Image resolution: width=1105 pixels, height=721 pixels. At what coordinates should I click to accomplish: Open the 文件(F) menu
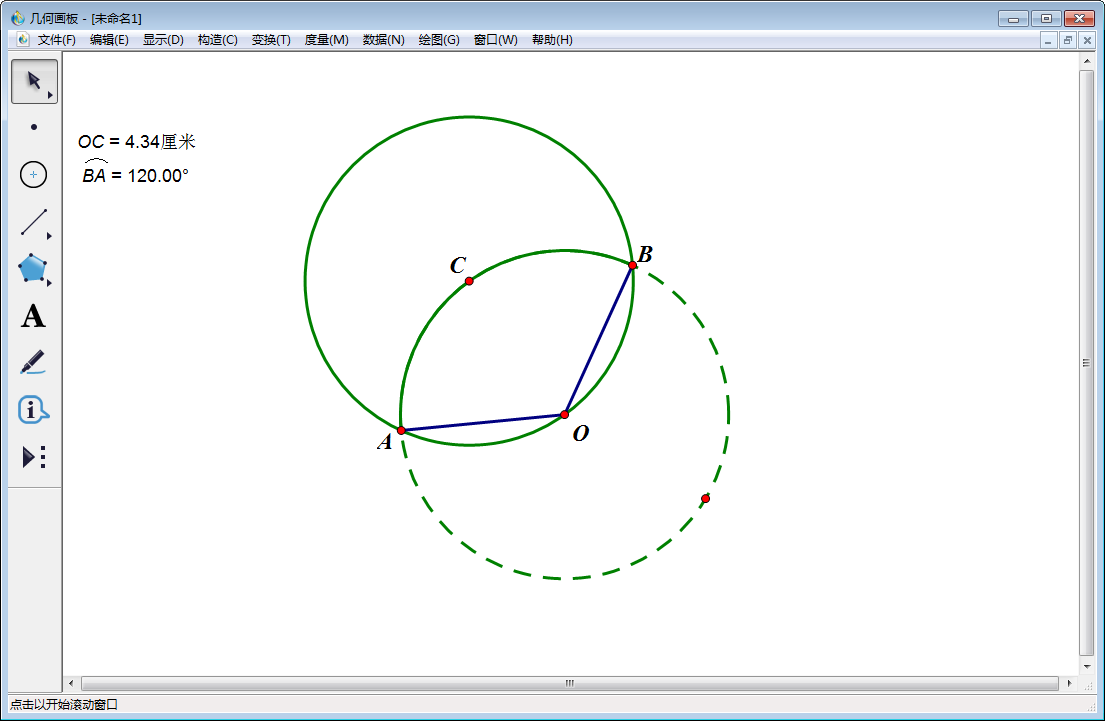click(x=56, y=40)
